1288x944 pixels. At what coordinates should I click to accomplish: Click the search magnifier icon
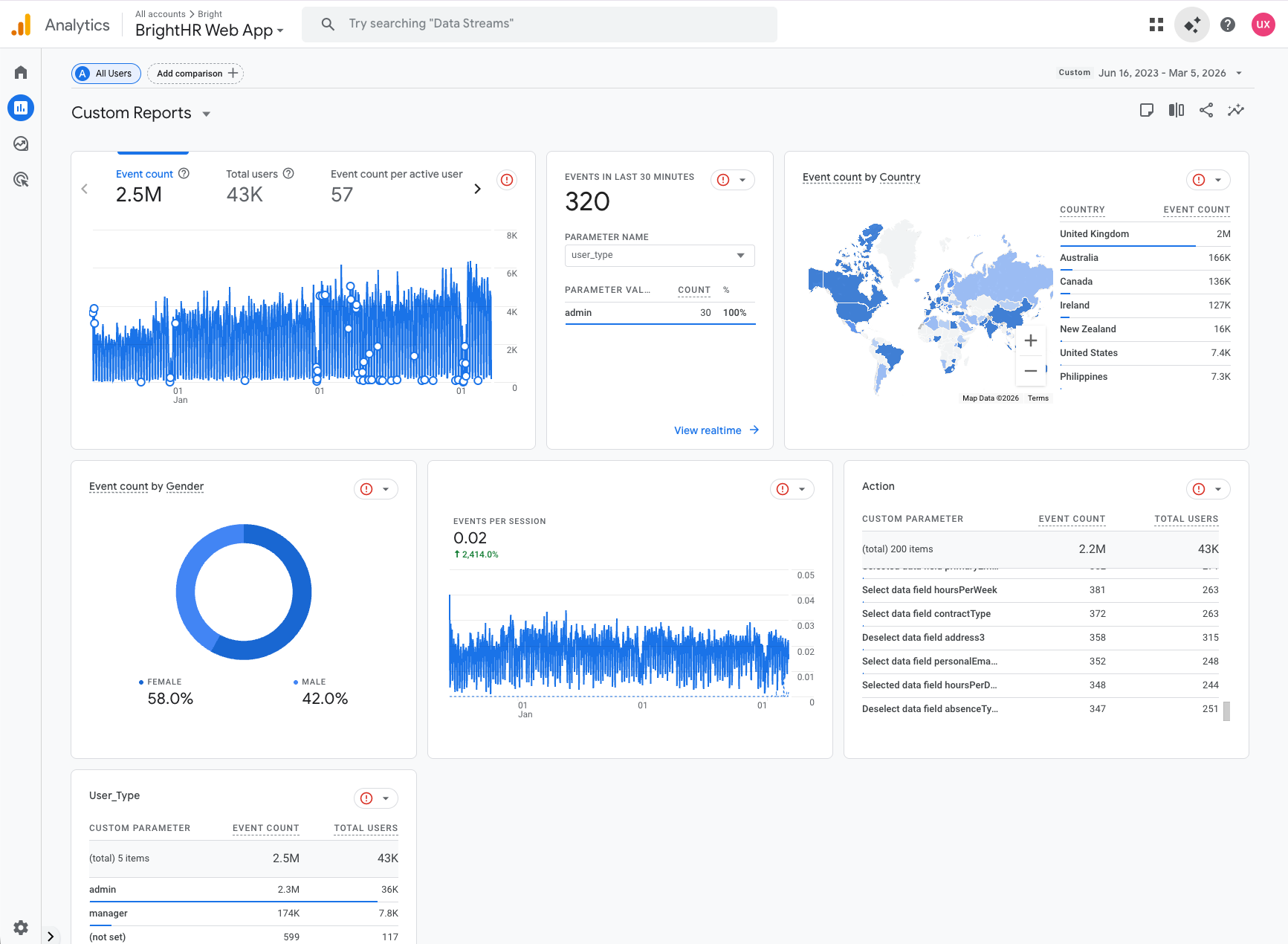328,24
